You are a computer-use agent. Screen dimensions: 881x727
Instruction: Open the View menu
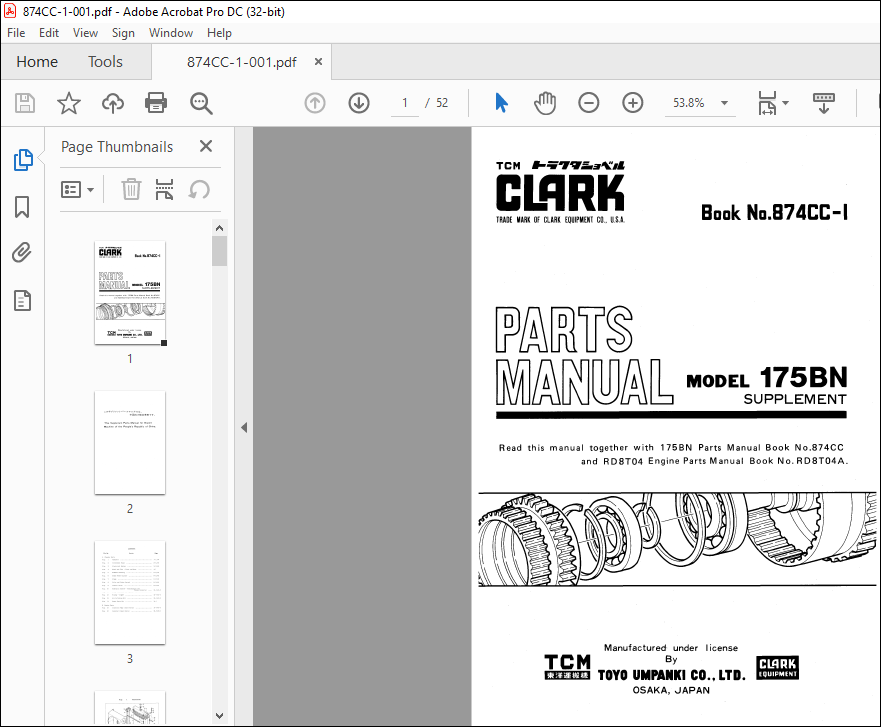[85, 33]
